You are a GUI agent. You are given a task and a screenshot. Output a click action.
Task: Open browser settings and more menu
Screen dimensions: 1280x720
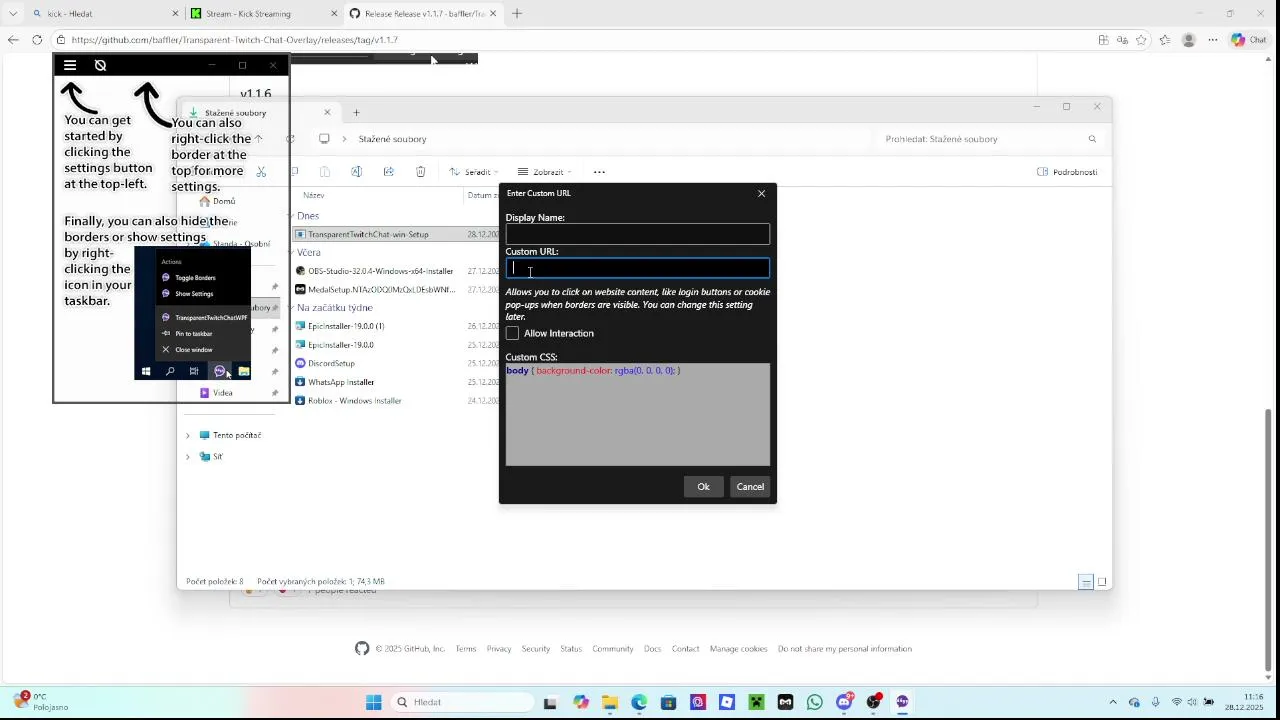coord(1213,40)
